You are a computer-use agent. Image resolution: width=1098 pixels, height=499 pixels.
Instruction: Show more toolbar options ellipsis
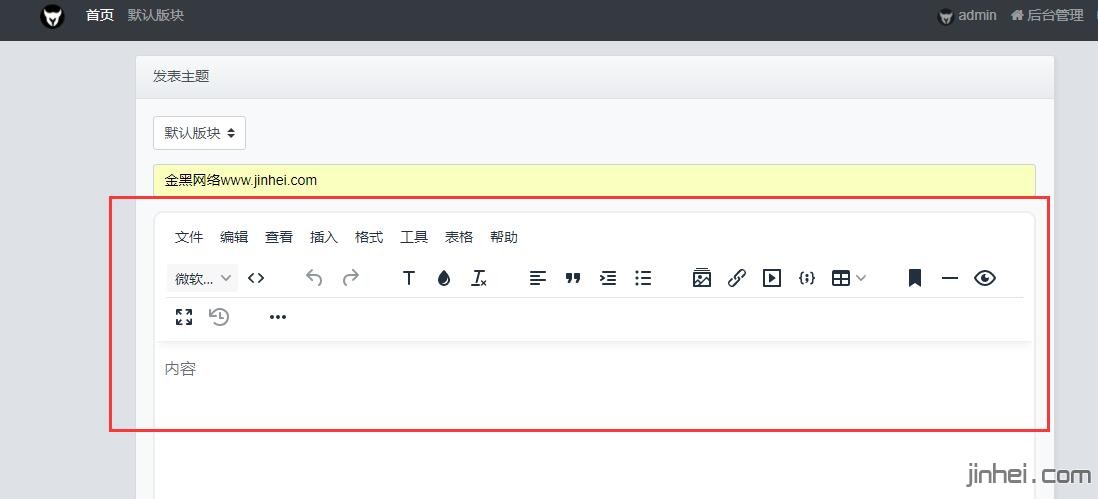[x=278, y=317]
